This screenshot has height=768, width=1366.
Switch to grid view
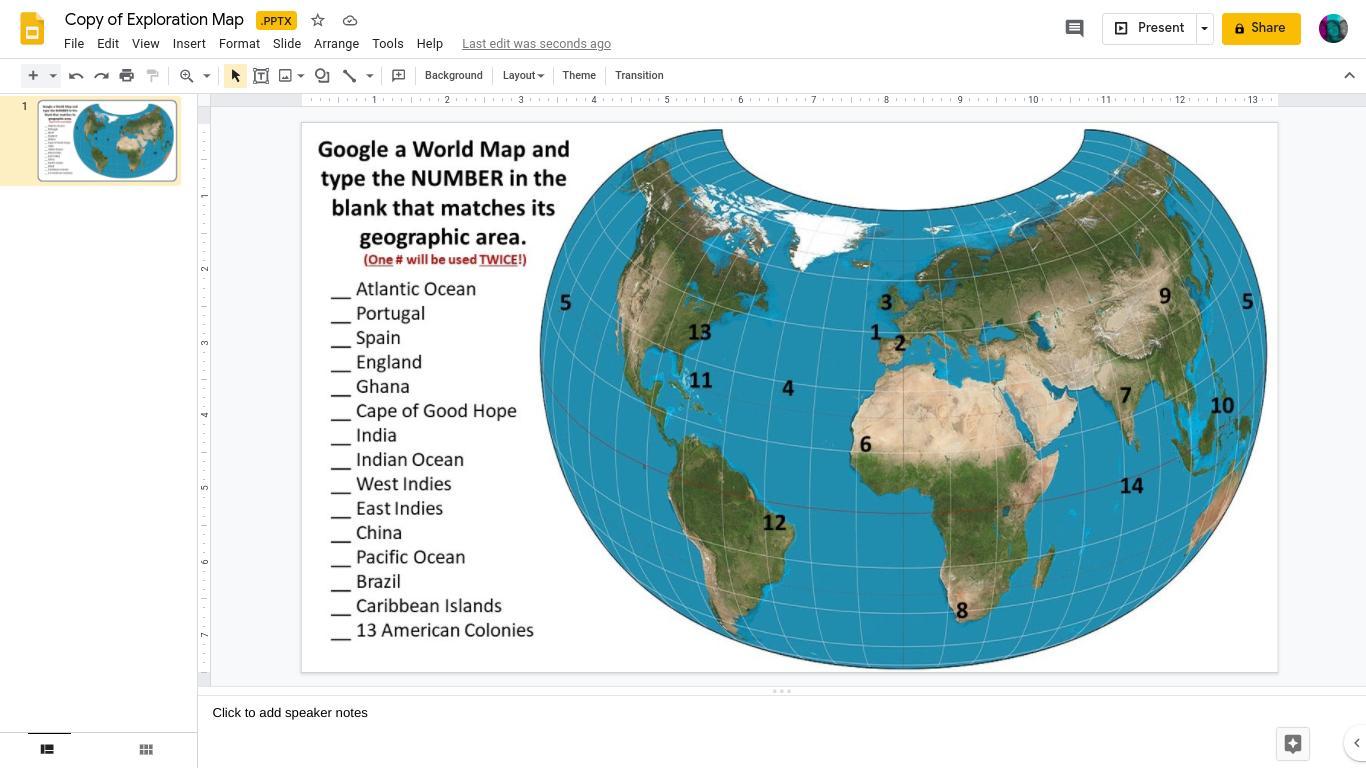[x=146, y=749]
